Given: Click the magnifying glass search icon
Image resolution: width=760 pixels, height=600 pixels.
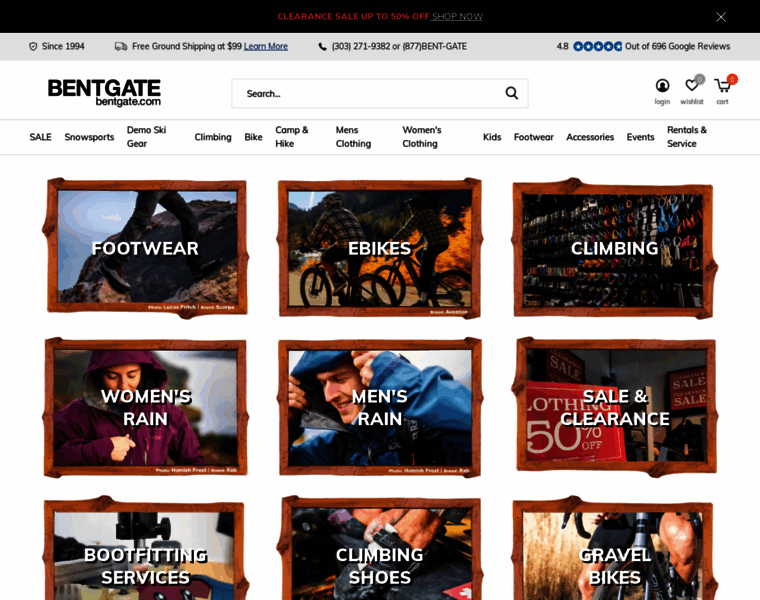Looking at the screenshot, I should pos(512,93).
